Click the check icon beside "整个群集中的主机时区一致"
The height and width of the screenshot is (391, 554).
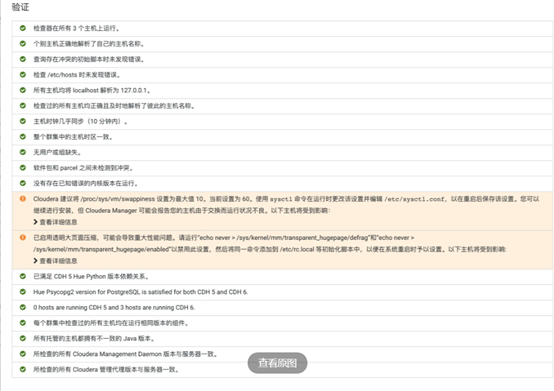(x=23, y=136)
